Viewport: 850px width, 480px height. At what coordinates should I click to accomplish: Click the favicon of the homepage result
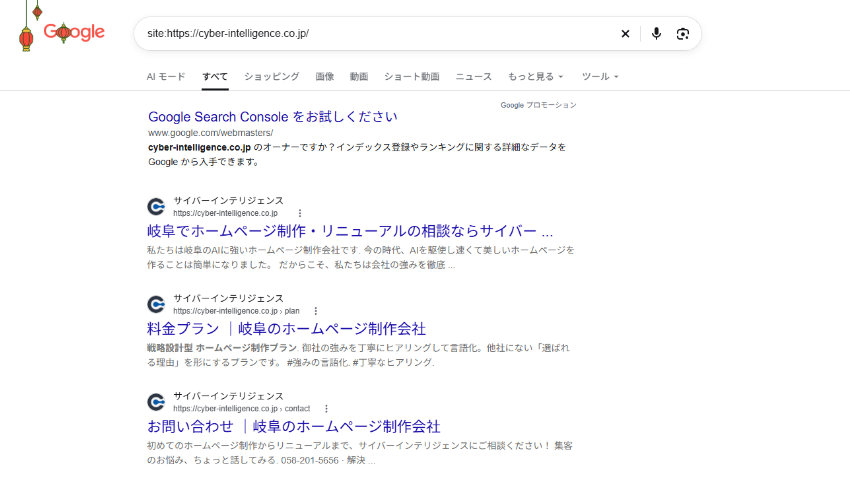(x=156, y=207)
